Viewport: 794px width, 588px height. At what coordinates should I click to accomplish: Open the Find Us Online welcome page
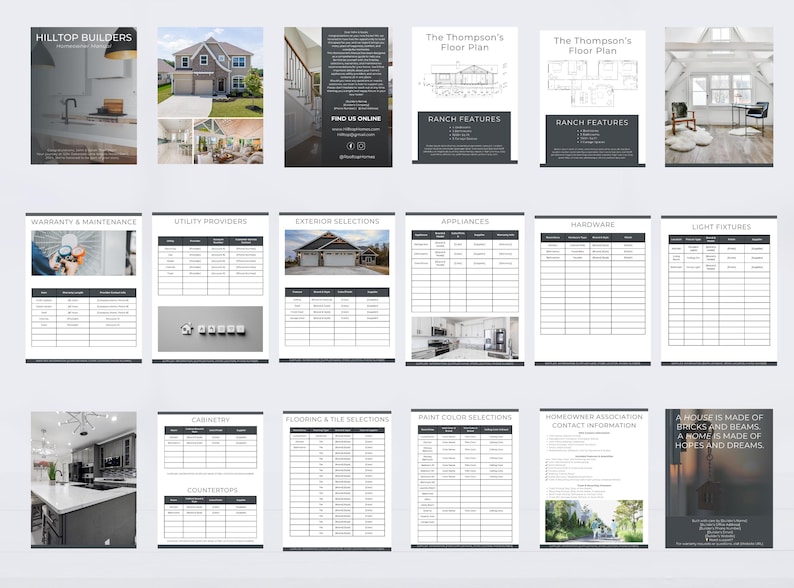tap(338, 97)
